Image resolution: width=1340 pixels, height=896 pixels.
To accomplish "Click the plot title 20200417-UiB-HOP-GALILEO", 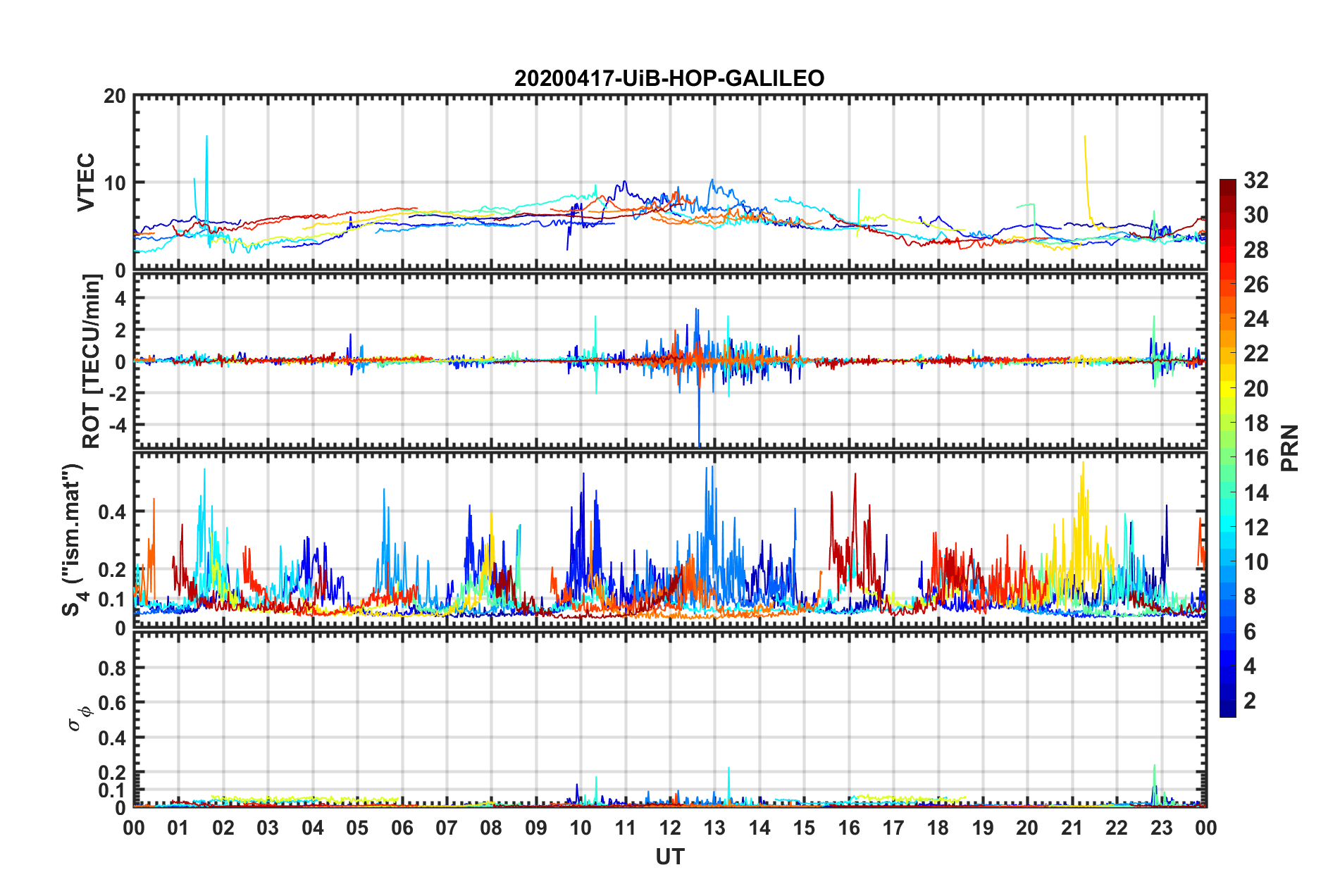I will point(669,78).
